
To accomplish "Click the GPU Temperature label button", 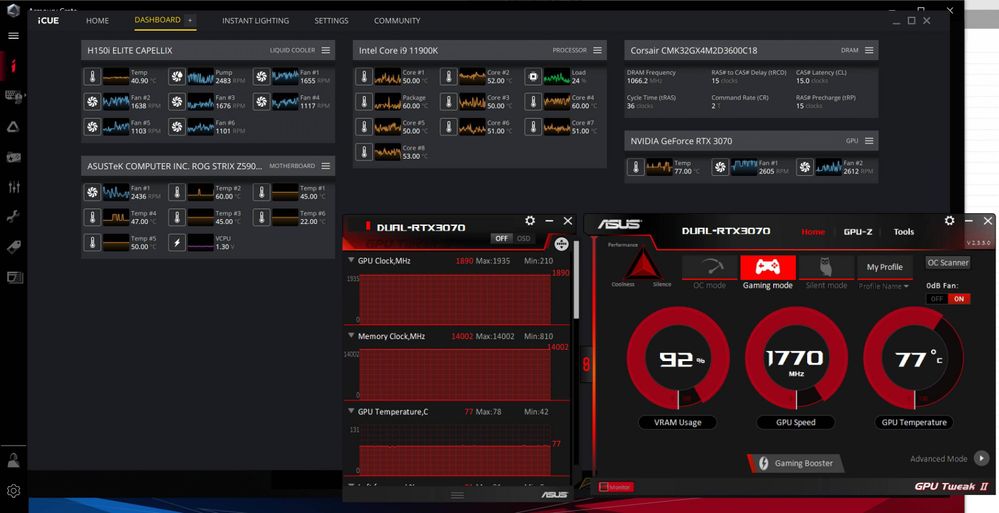I will 914,422.
